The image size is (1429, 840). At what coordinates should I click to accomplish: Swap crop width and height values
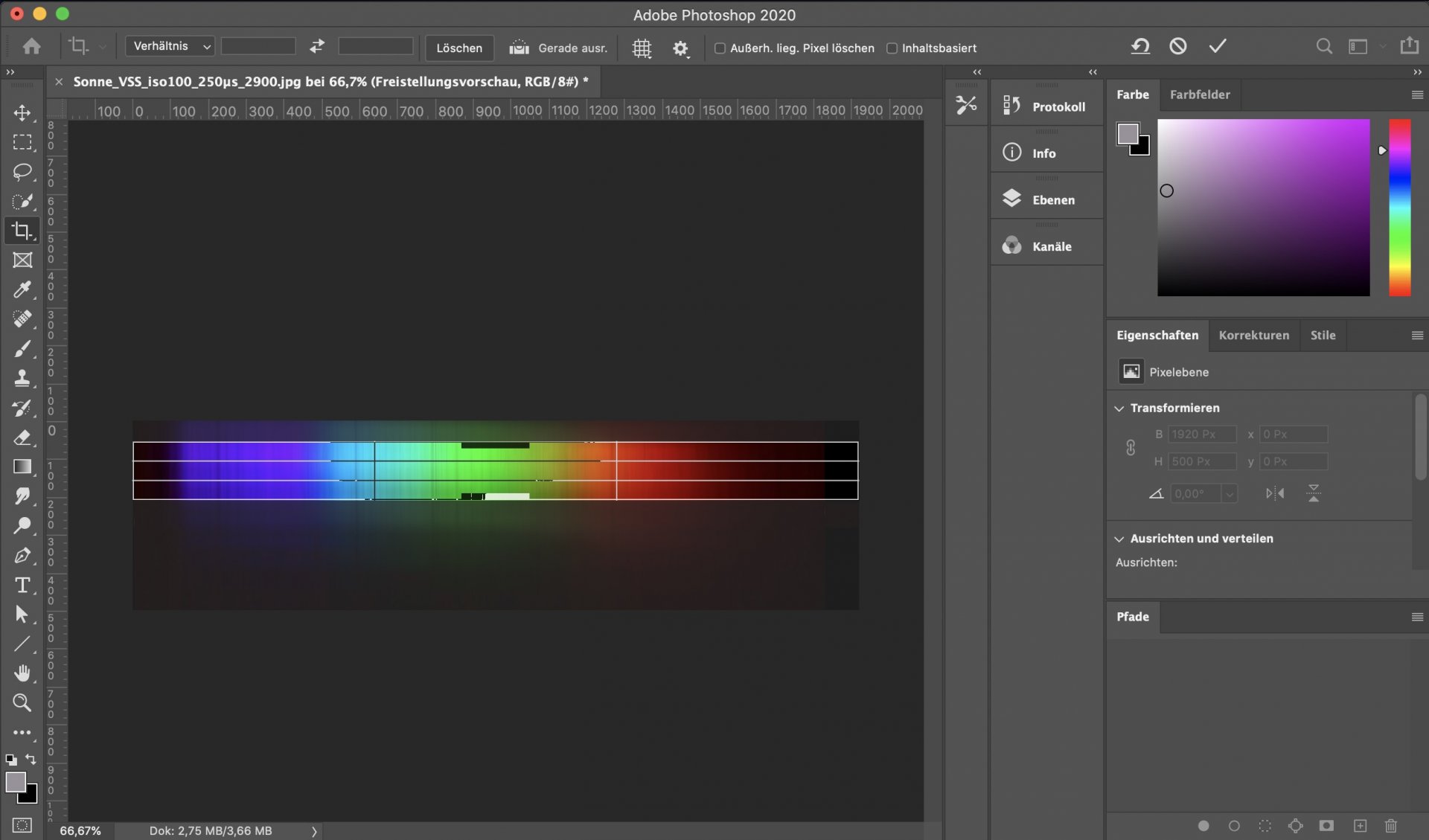pyautogui.click(x=317, y=46)
